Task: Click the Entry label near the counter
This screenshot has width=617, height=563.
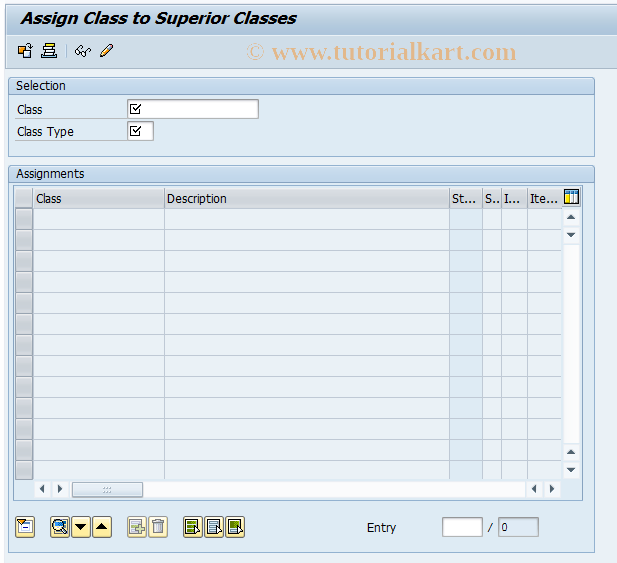Action: point(381,528)
